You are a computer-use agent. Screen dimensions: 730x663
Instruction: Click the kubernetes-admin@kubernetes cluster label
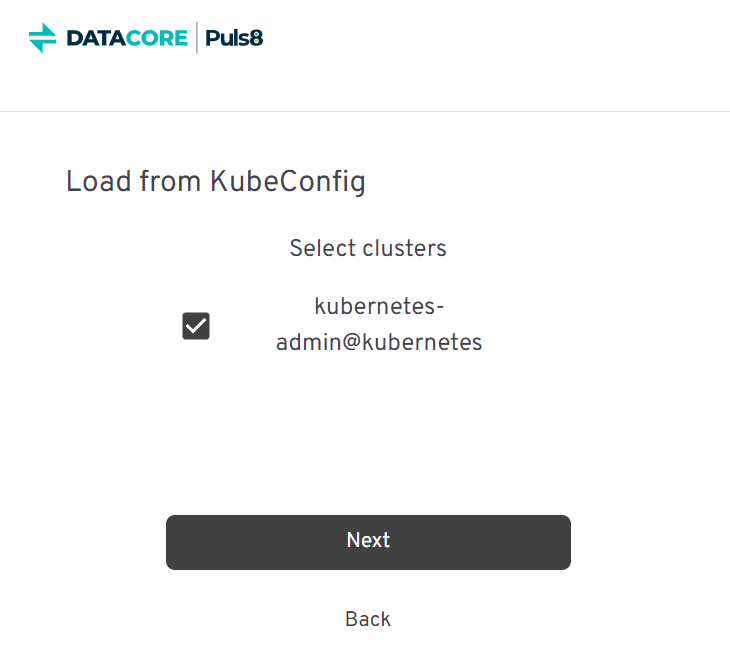click(x=379, y=324)
